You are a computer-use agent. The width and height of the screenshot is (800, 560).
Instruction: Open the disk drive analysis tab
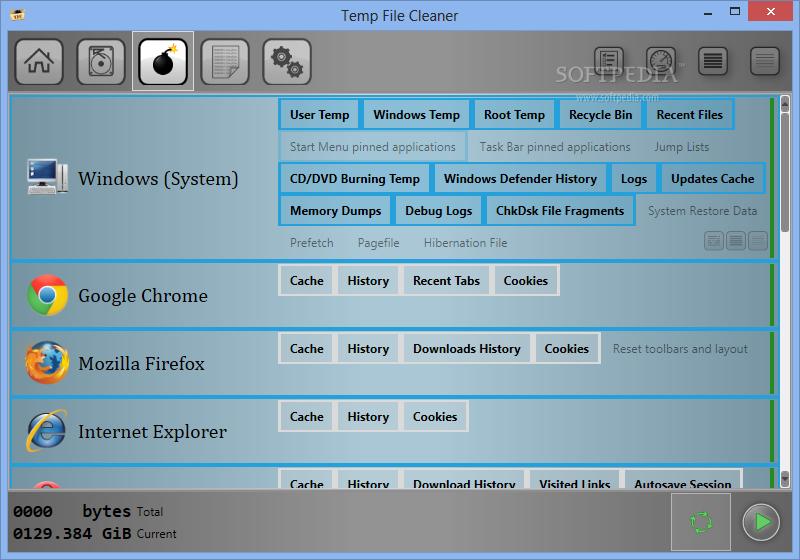pos(101,62)
